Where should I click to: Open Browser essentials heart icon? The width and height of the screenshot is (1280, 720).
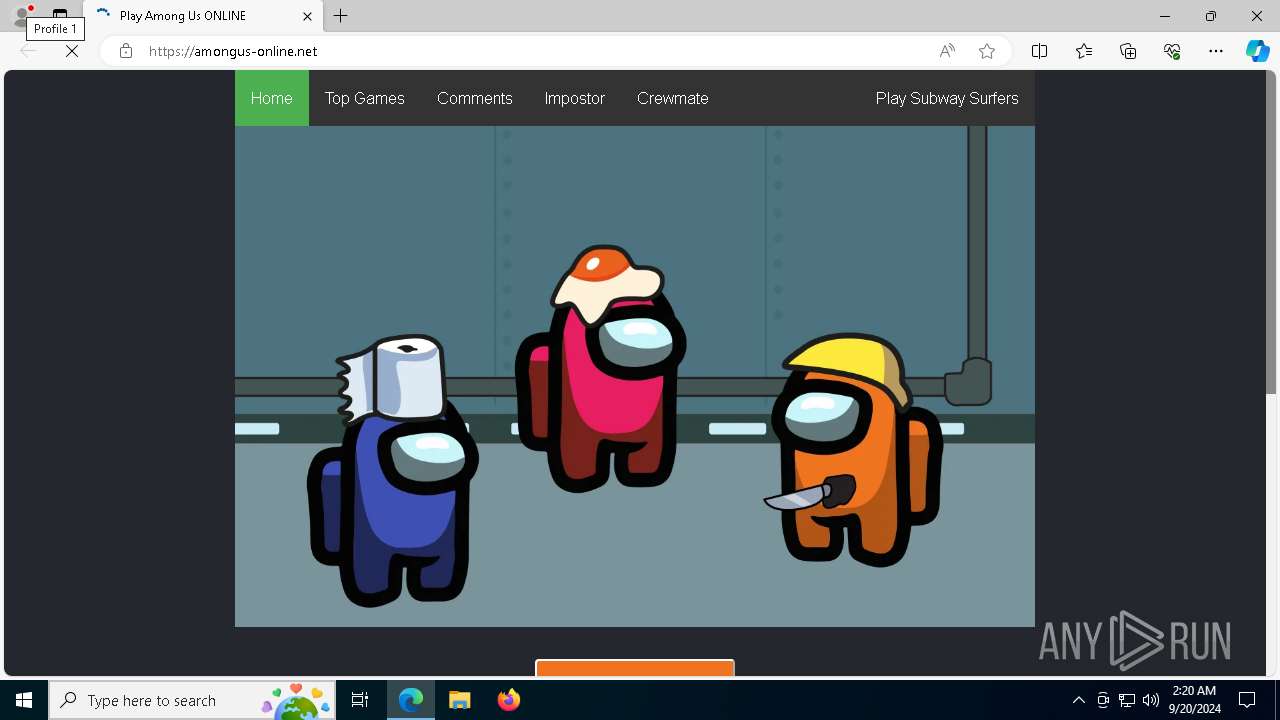tap(1172, 51)
